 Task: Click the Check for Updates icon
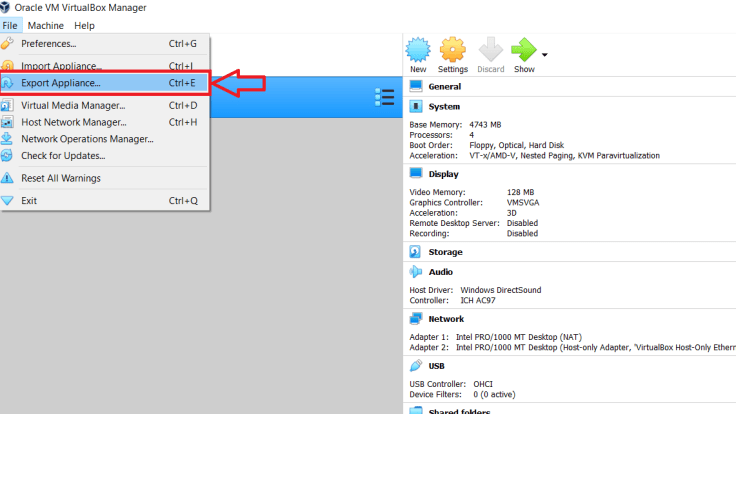8,155
